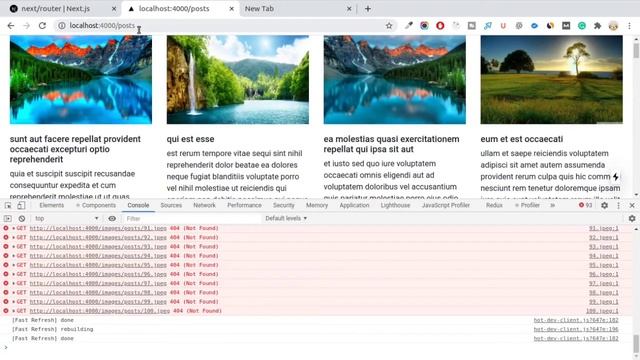
Task: Open the eyedropper color picker extension
Action: click(x=409, y=26)
